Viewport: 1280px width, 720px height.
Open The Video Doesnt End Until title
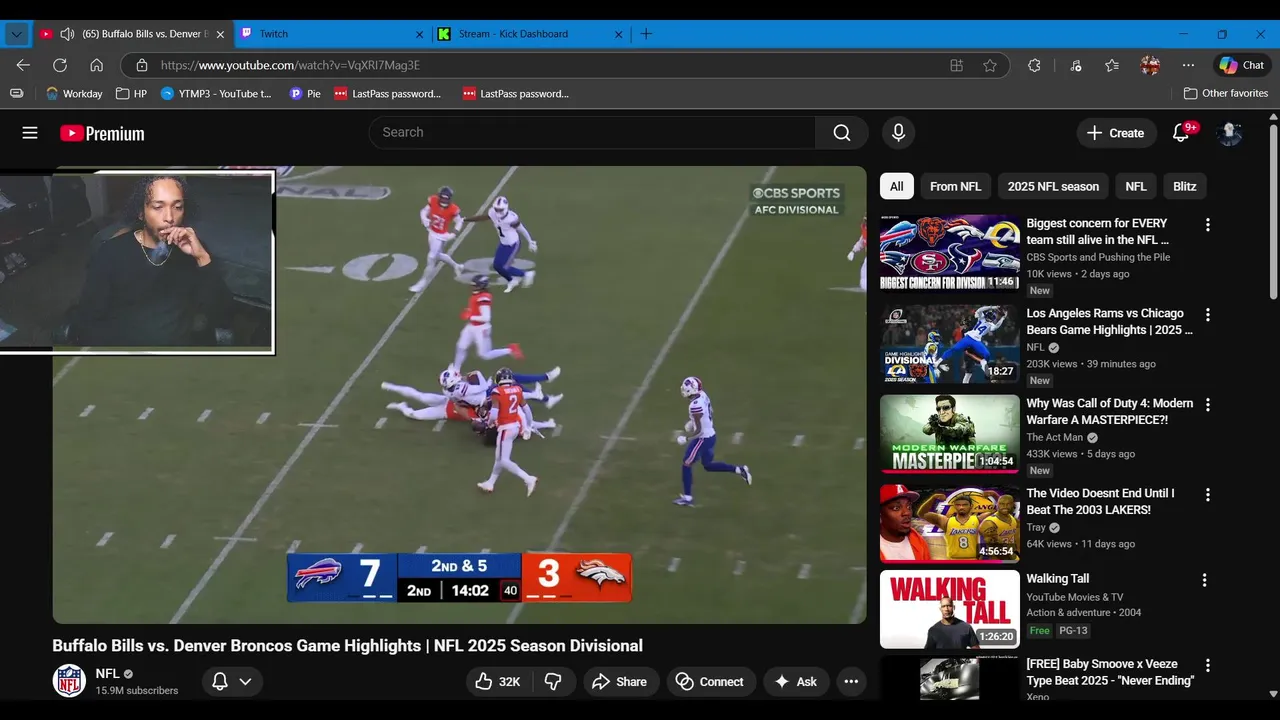click(x=1100, y=501)
